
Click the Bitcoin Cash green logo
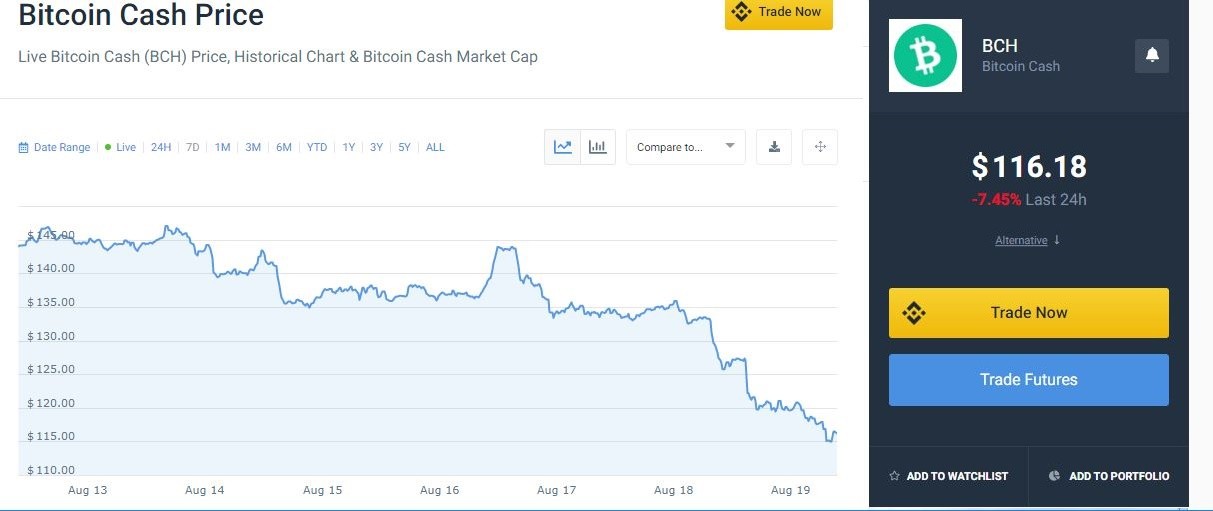coord(926,55)
